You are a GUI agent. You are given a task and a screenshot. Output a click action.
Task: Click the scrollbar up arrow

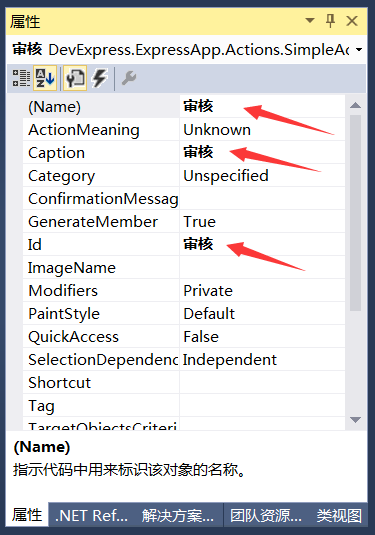pyautogui.click(x=356, y=105)
